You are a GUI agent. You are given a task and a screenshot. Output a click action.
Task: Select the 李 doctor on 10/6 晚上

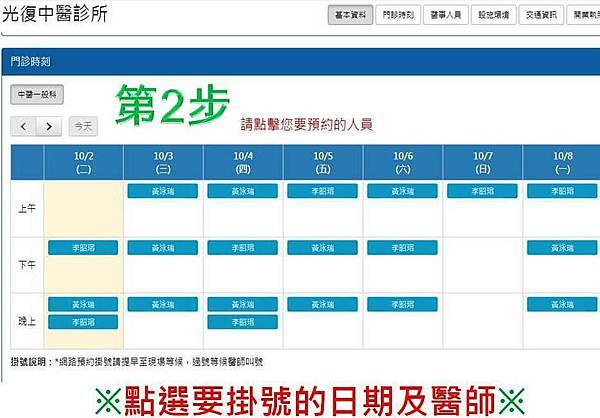(402, 304)
